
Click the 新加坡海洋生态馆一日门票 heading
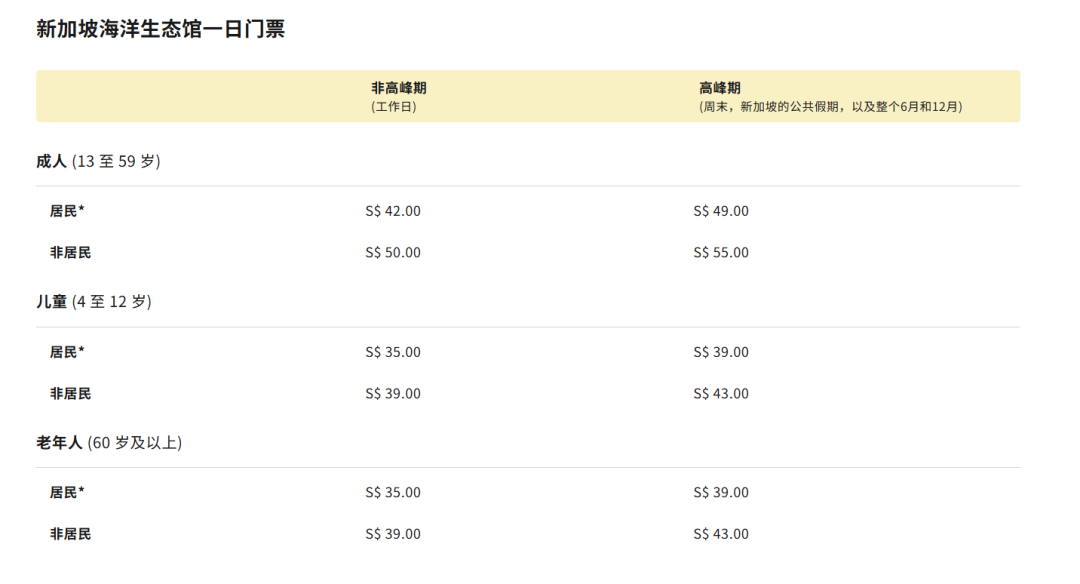pos(160,29)
